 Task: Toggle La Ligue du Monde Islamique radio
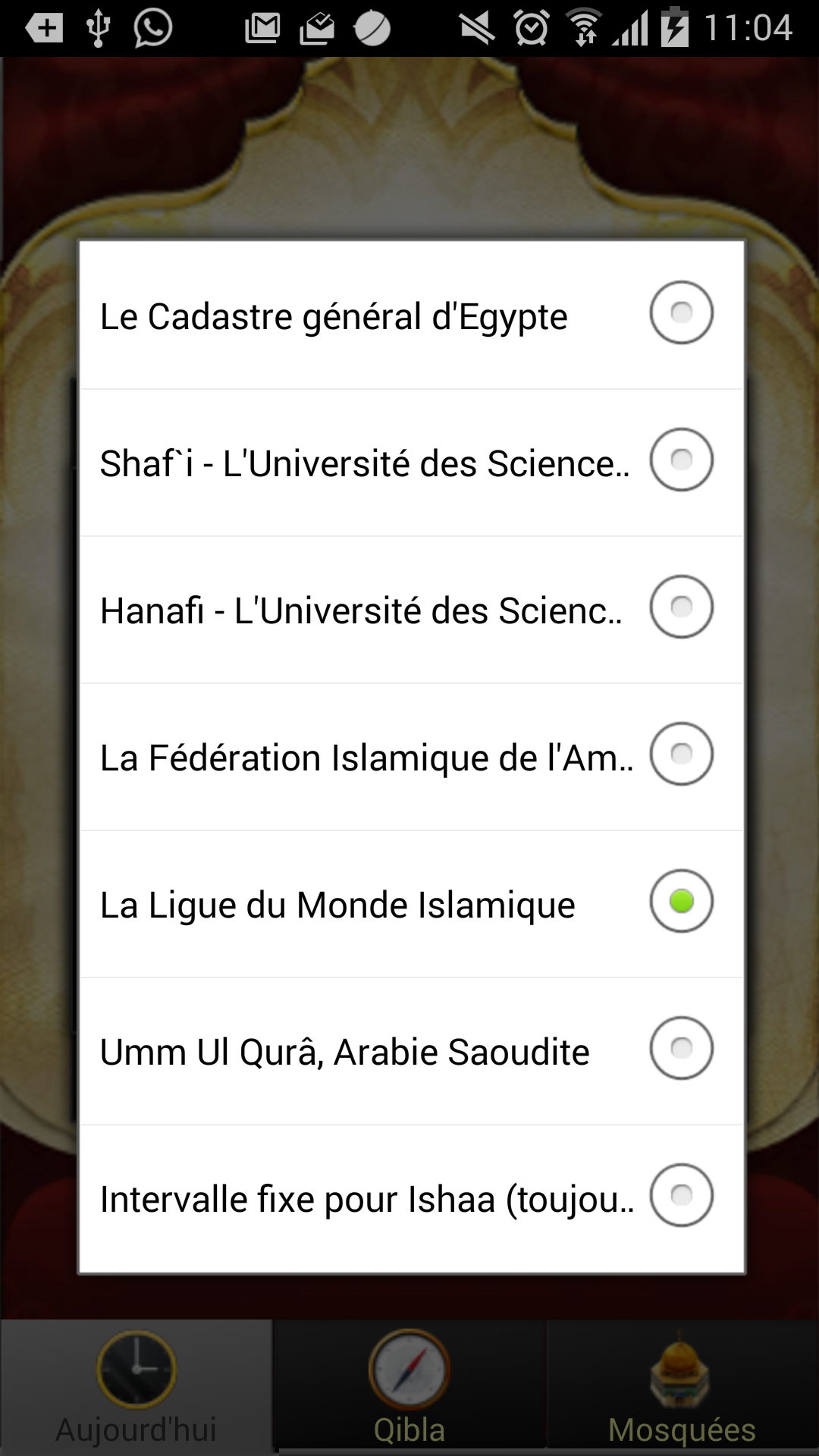(x=681, y=901)
